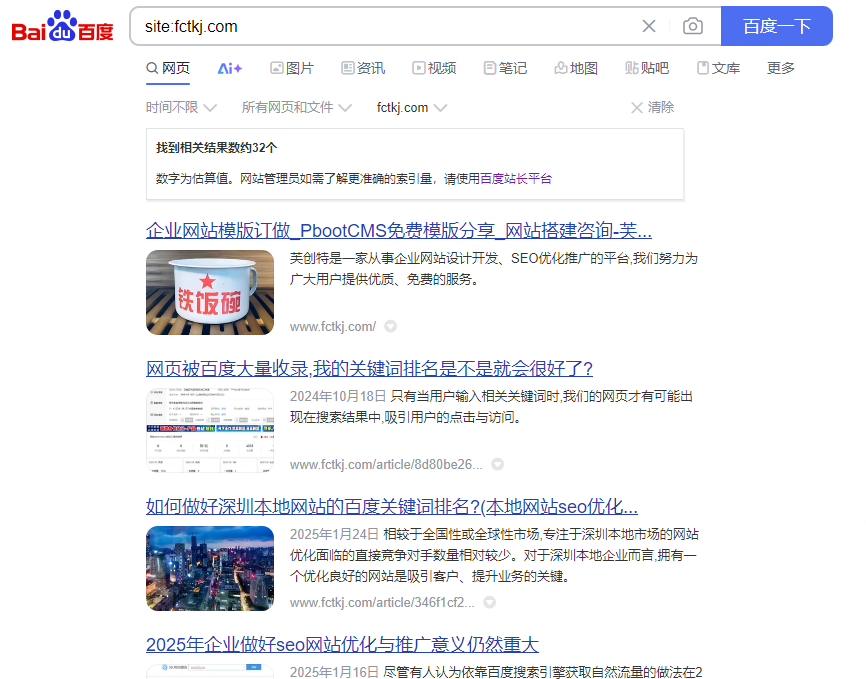Open result 2025年企业做好seo网站优化与推广意义仍然重大
This screenshot has width=866, height=679.
[342, 645]
